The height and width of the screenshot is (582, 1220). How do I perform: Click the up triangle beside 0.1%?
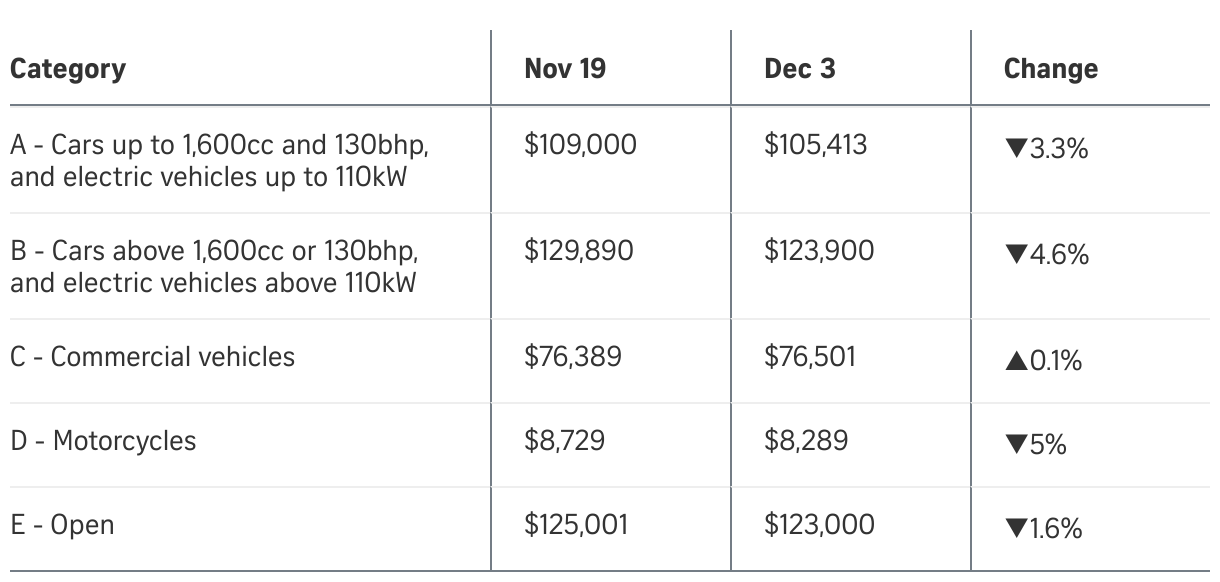(x=1015, y=362)
